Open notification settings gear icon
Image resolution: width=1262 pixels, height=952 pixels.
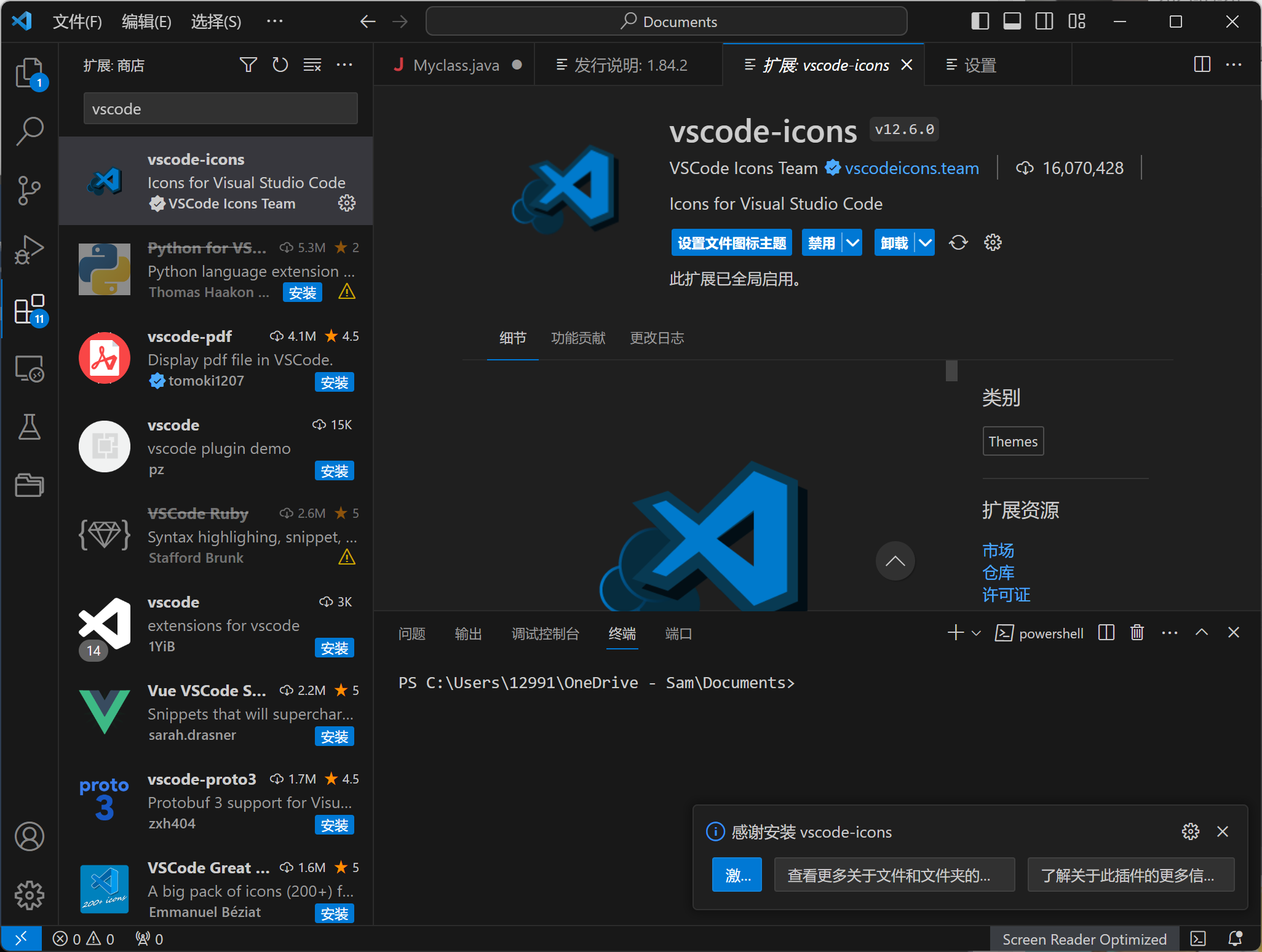1191,831
